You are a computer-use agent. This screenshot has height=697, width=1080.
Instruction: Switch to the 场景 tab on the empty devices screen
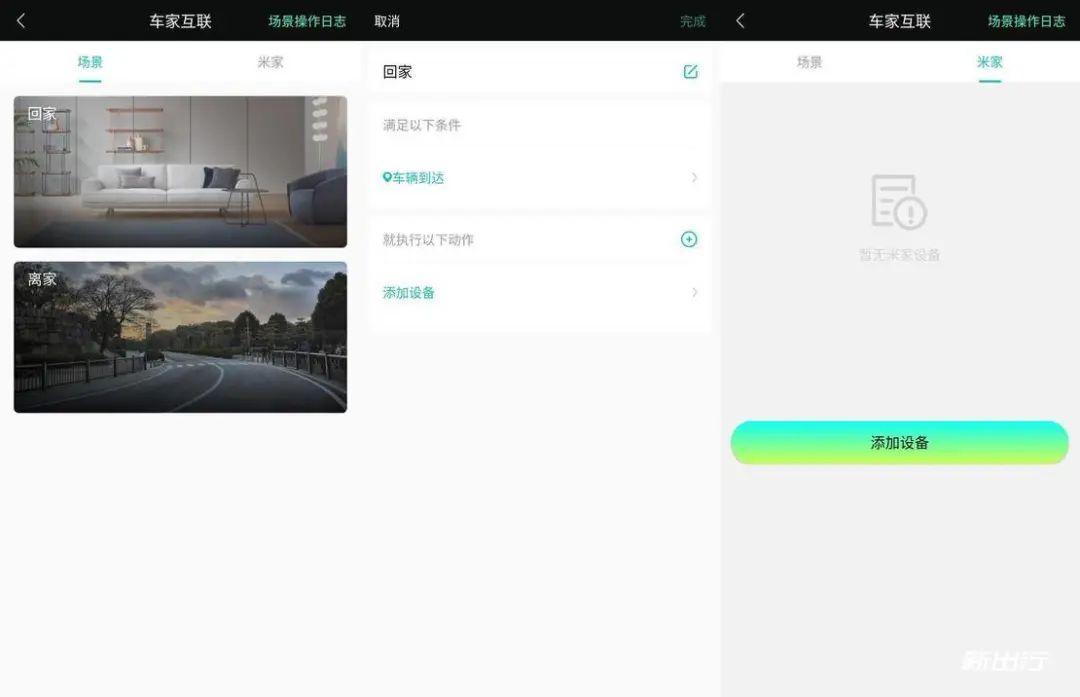pos(809,62)
